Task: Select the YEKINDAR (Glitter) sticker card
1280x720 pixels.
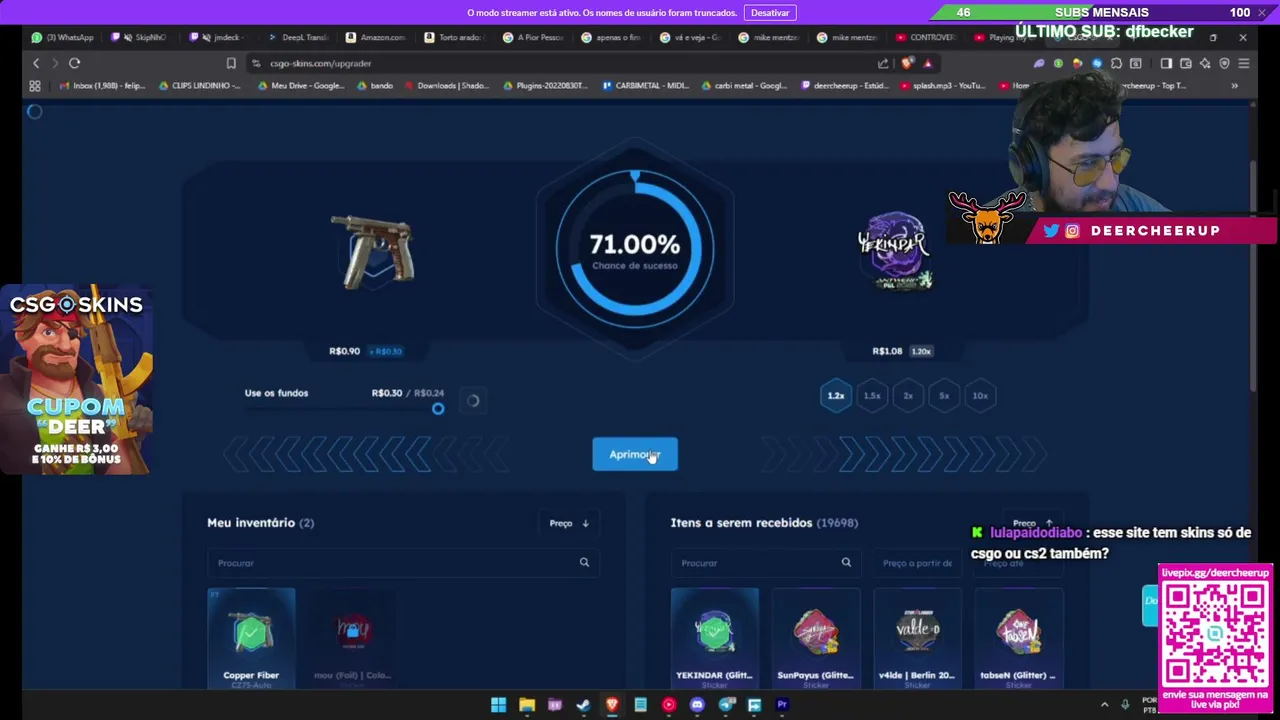Action: [714, 639]
